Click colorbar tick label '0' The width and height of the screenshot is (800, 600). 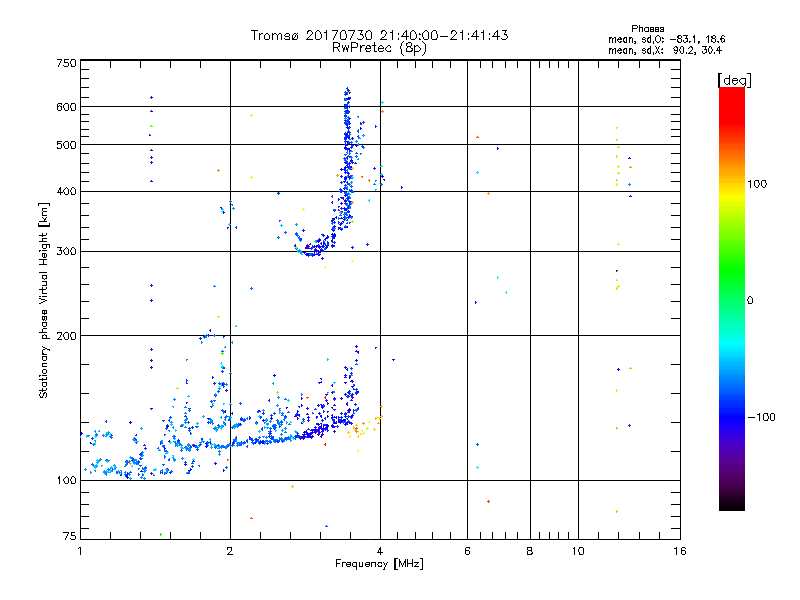pos(750,301)
